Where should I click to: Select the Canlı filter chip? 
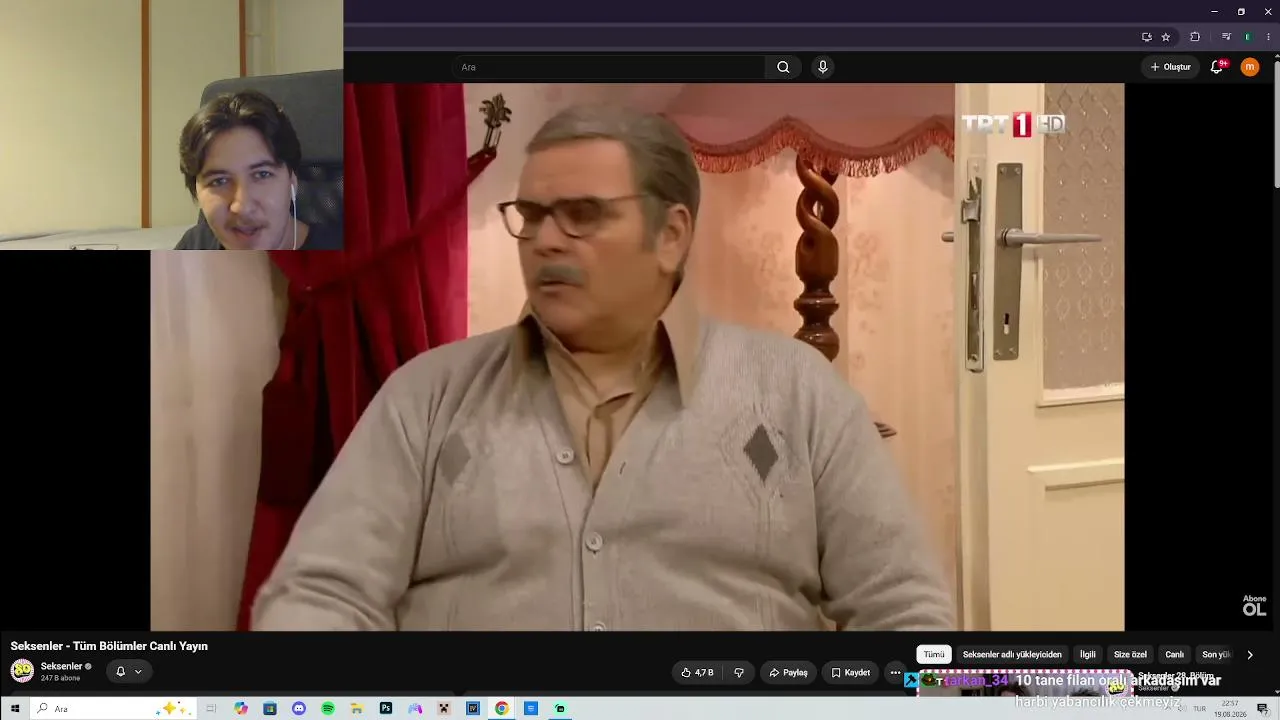click(x=1174, y=655)
